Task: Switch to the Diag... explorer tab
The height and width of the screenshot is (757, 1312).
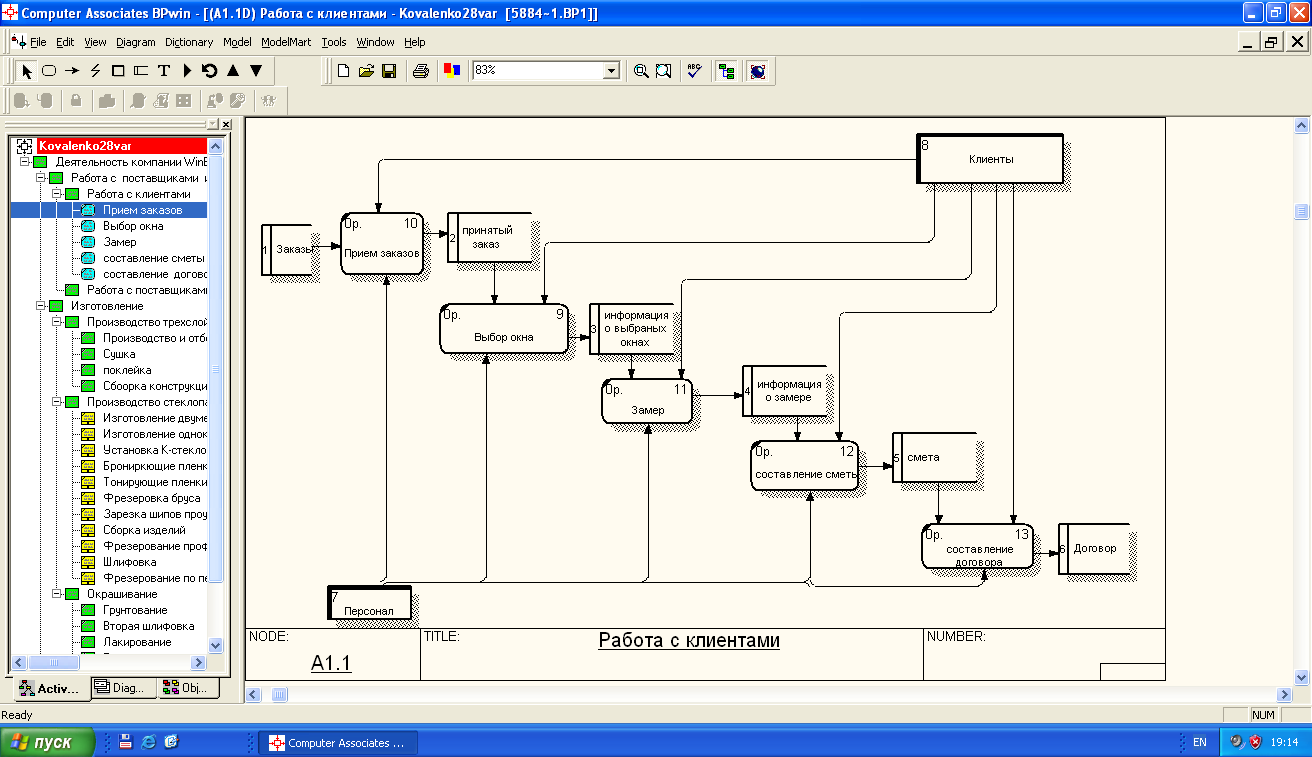Action: [x=124, y=687]
